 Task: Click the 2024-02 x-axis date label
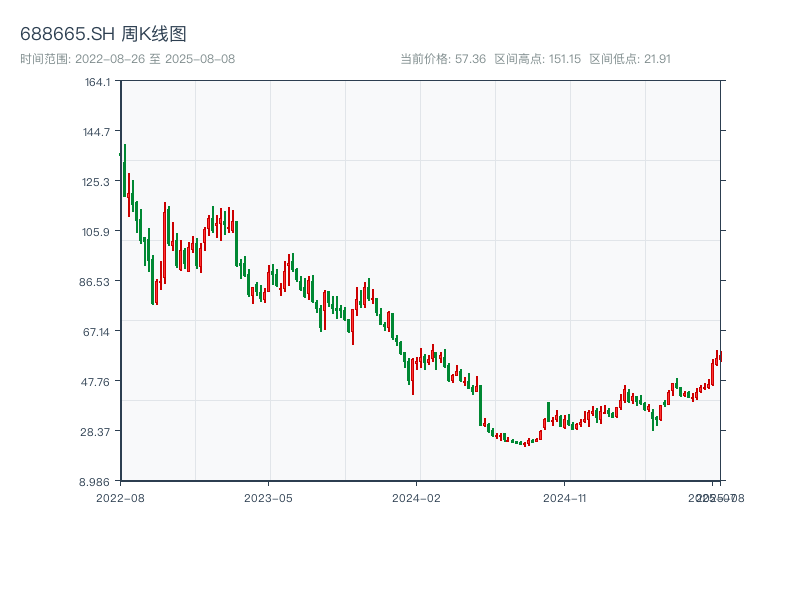pos(416,497)
